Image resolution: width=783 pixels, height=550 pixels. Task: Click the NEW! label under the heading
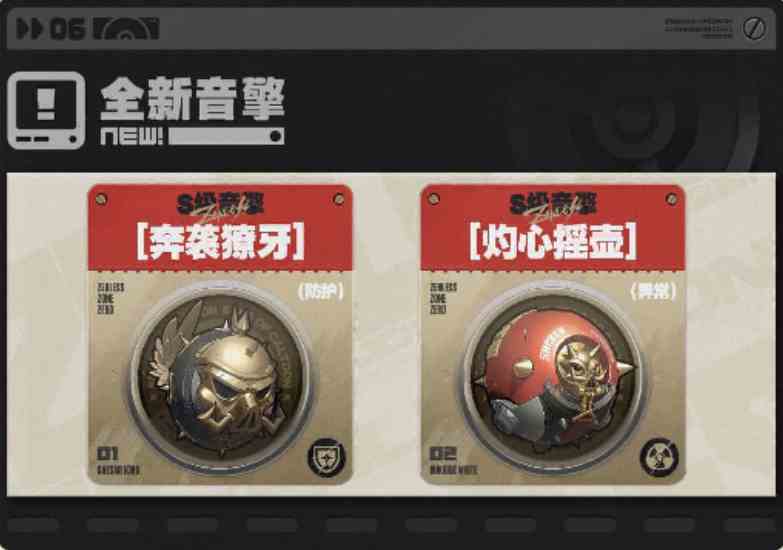[x=132, y=136]
